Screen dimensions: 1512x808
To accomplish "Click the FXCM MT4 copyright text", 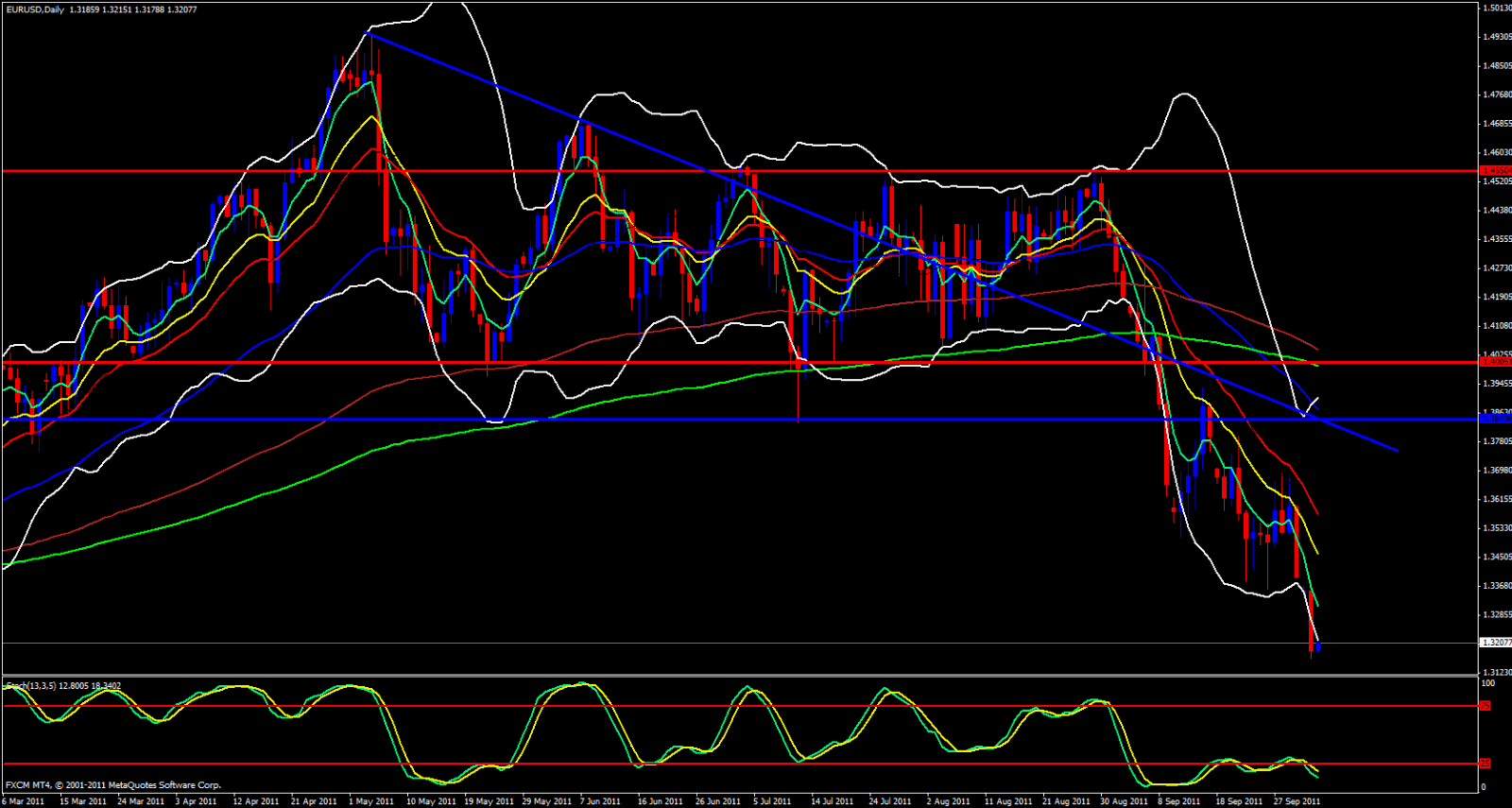I will tap(113, 785).
